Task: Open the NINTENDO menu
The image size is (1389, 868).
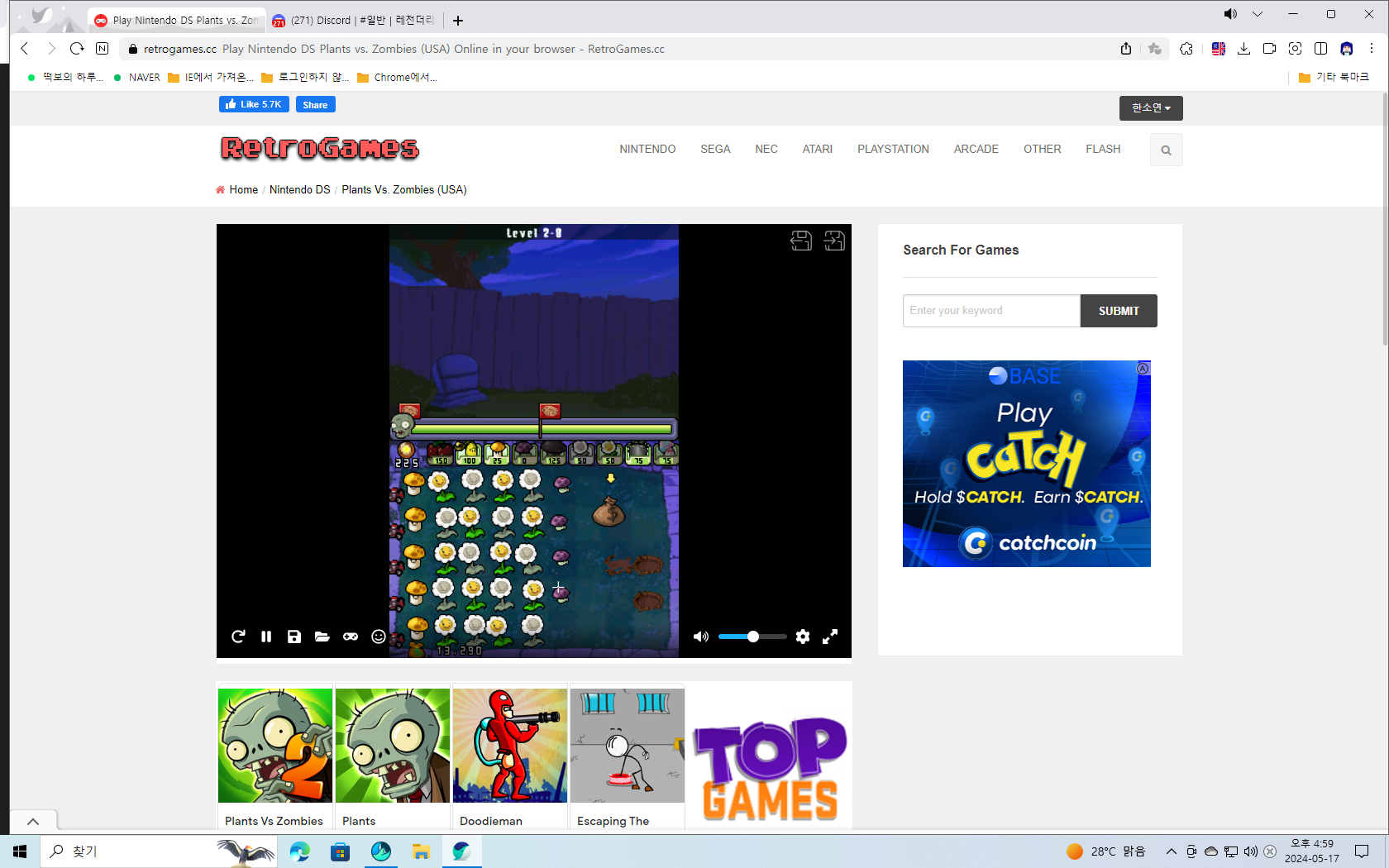Action: point(647,149)
